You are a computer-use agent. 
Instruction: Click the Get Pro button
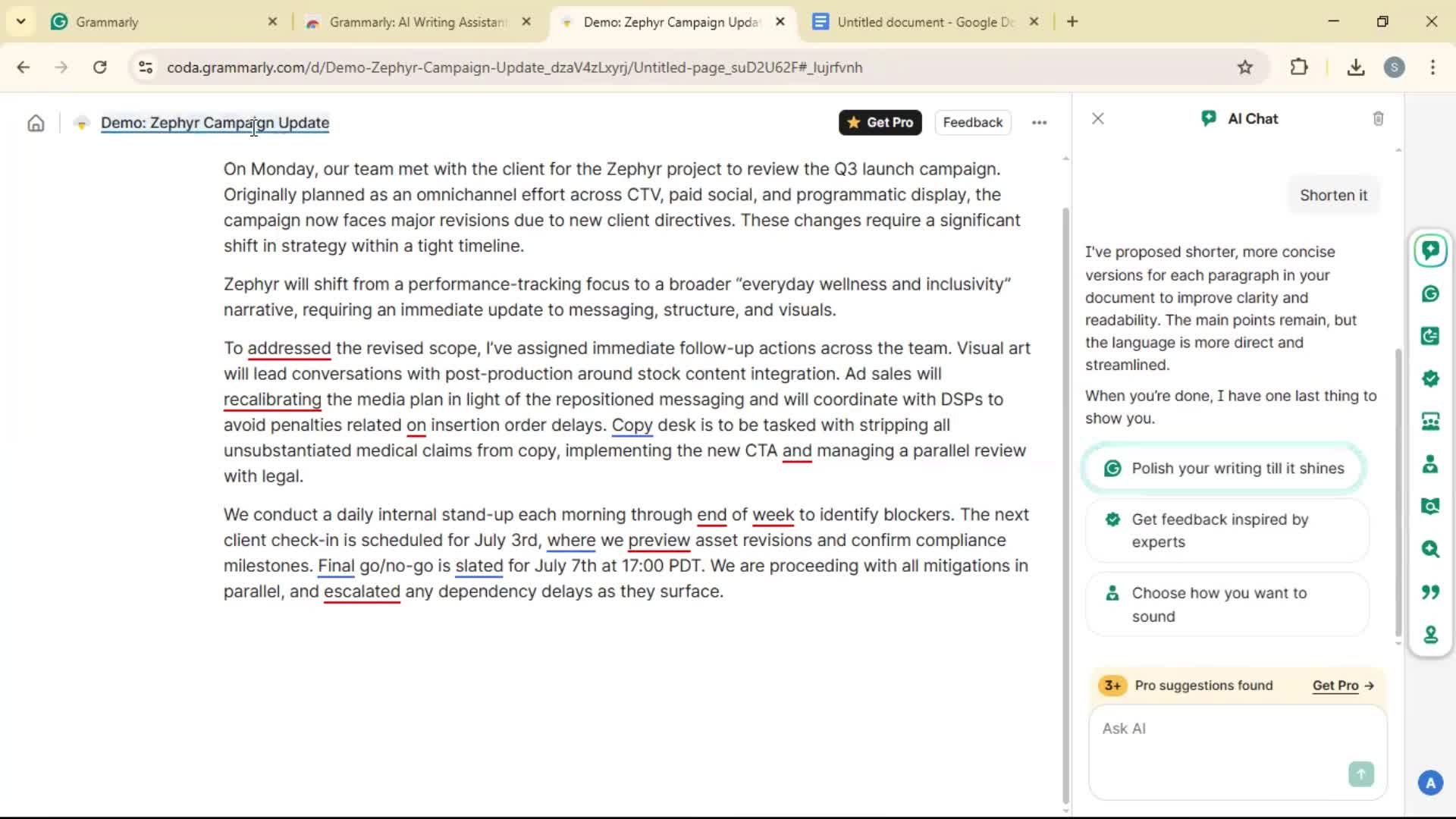pos(880,123)
